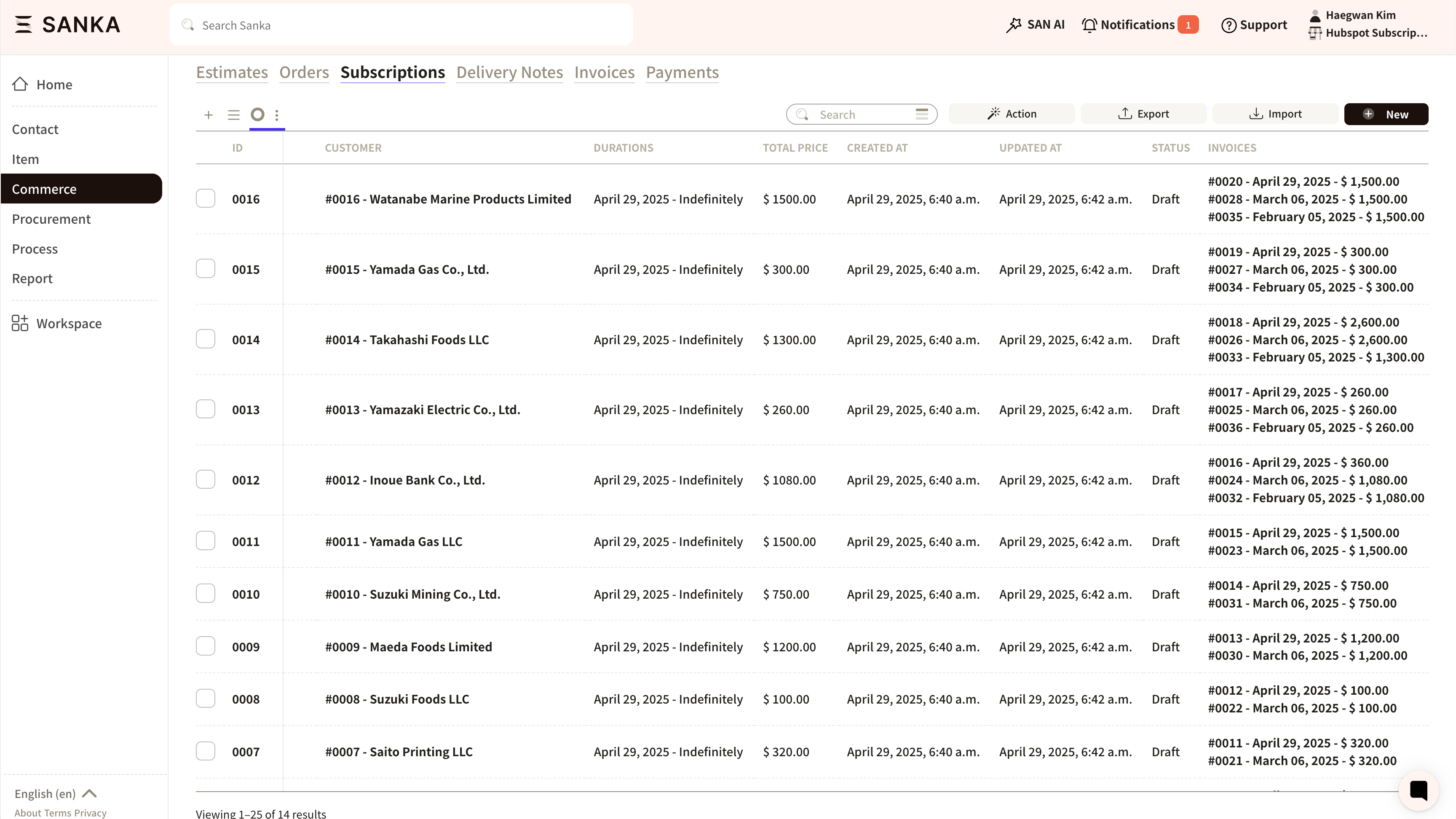Open the Procurement sidebar menu item
Screen dimensions: 1456x819
coord(51,219)
